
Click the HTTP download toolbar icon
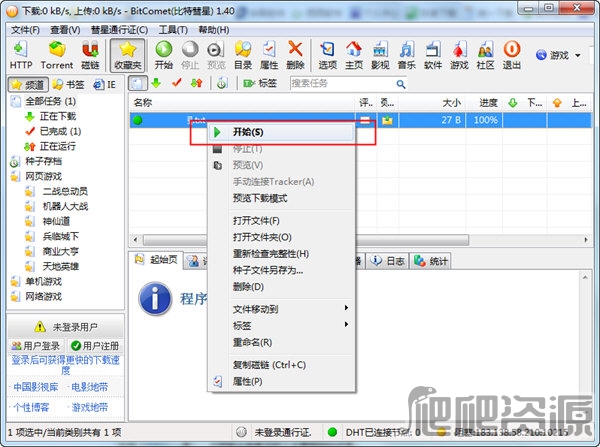(x=21, y=54)
